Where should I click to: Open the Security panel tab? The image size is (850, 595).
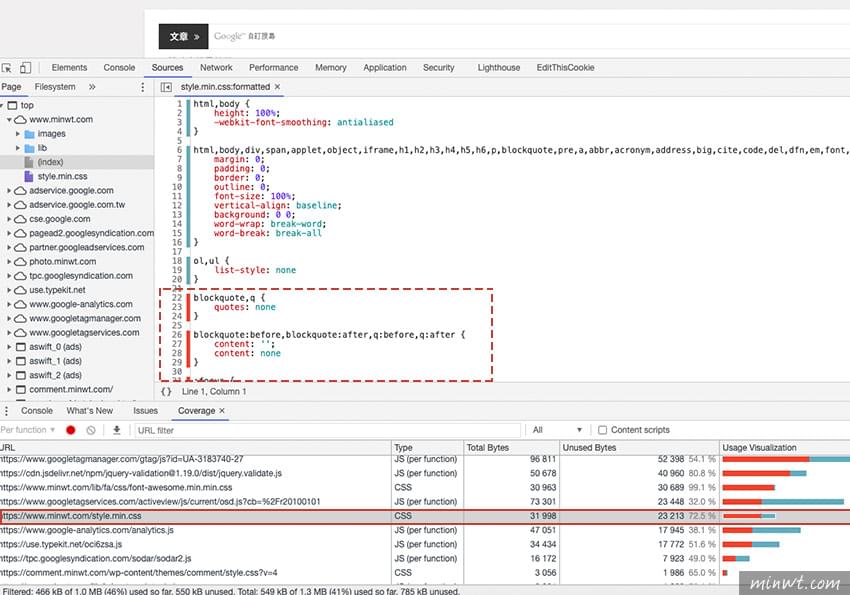439,68
